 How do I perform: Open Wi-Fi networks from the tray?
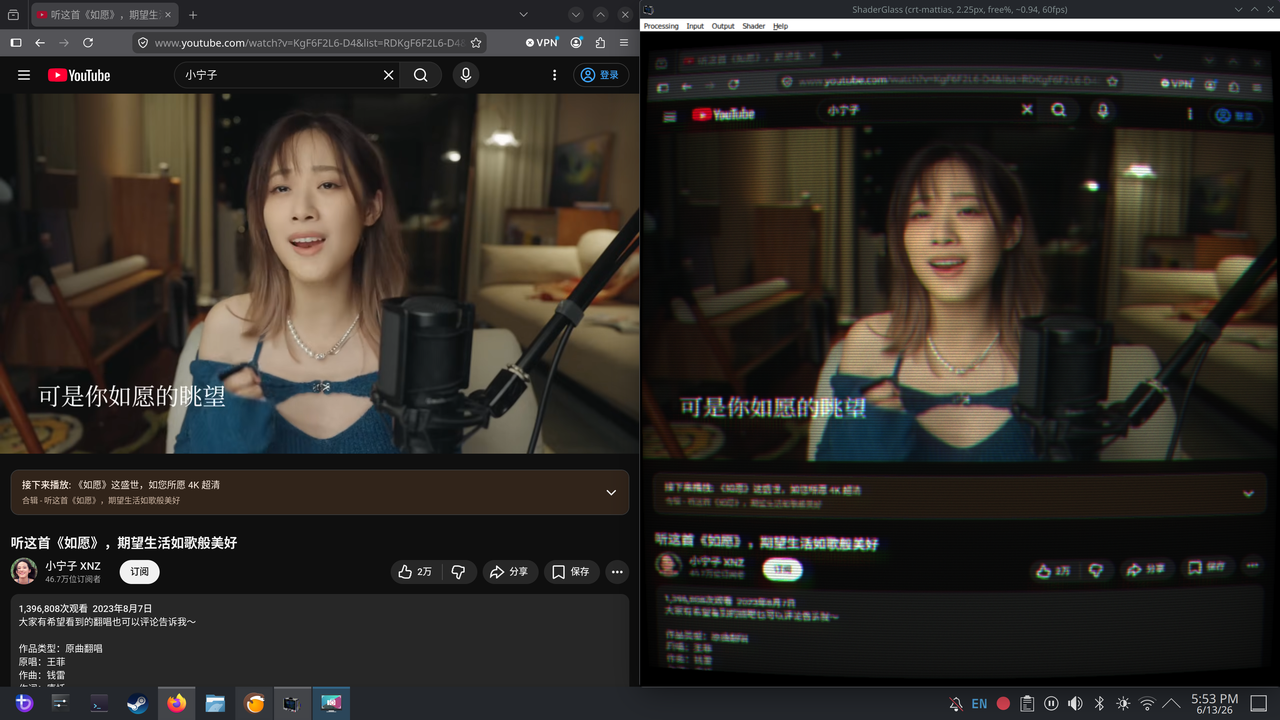(x=1147, y=703)
